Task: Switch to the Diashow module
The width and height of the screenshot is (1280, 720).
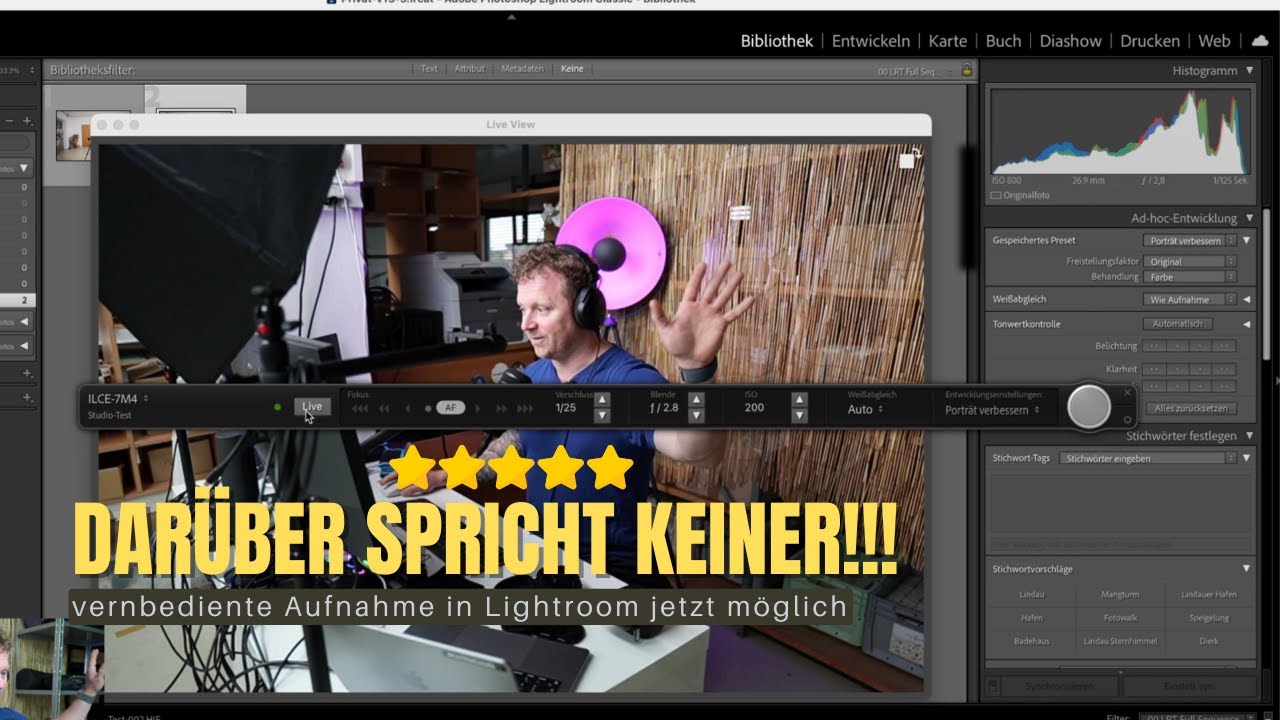Action: (1070, 41)
